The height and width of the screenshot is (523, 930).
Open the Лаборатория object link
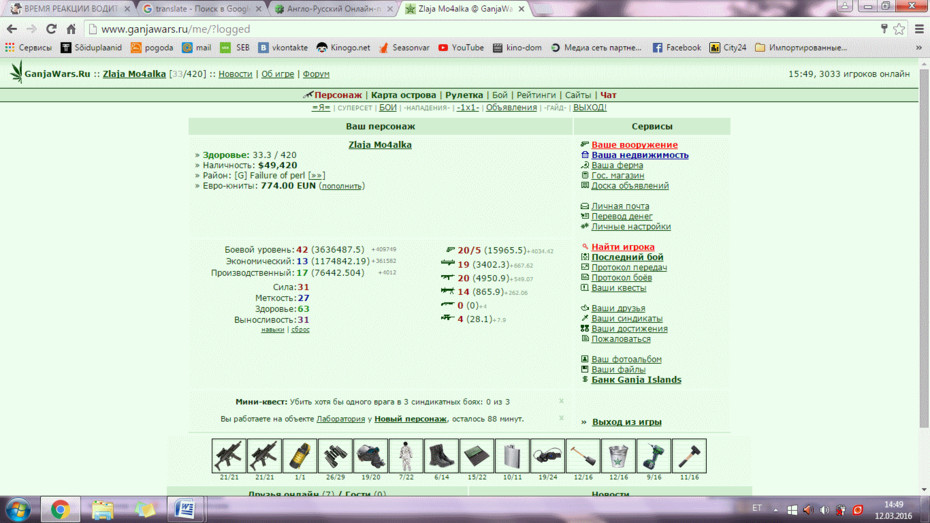point(340,419)
